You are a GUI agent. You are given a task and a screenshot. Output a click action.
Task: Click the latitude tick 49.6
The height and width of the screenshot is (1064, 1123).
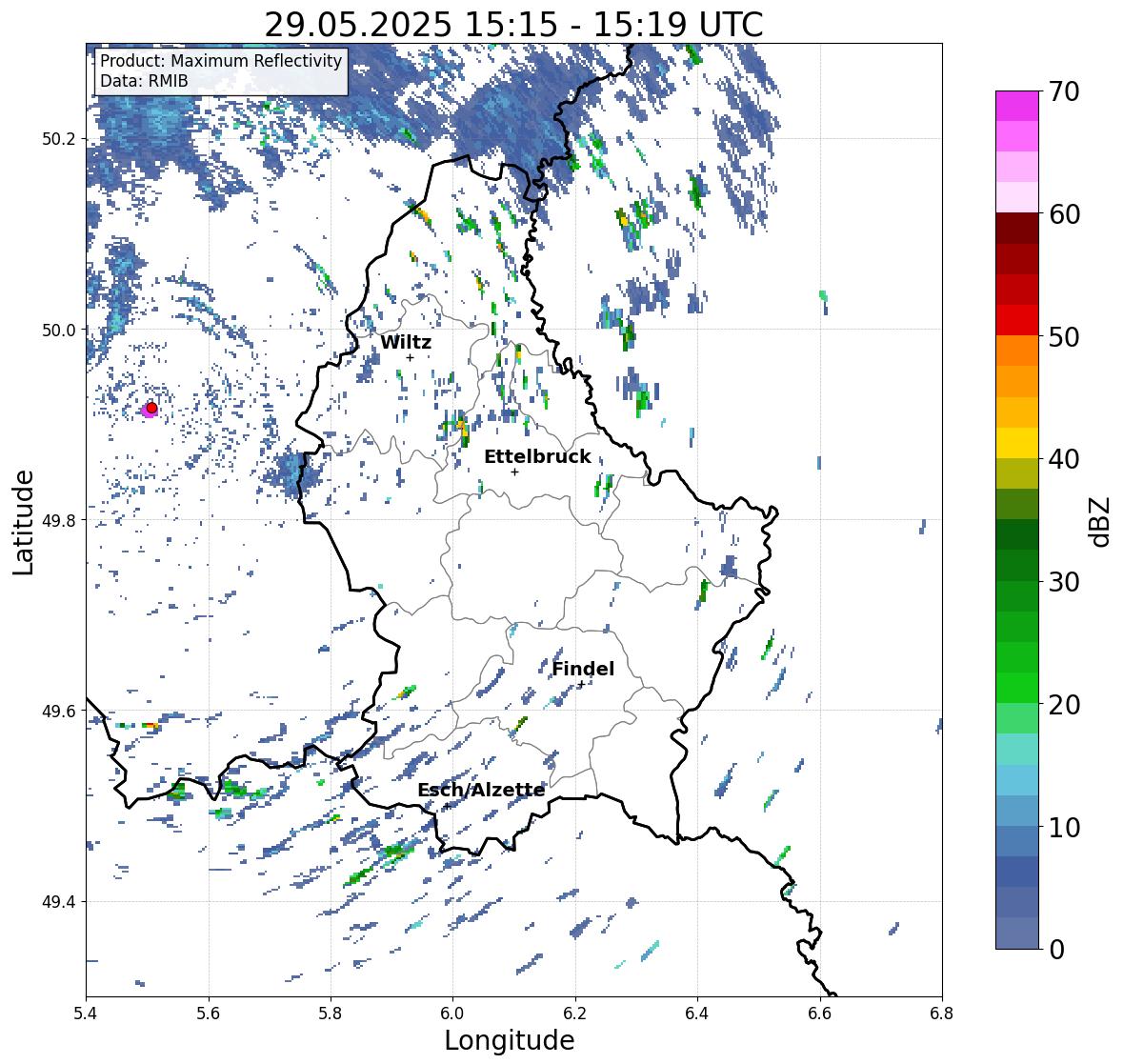coord(60,711)
